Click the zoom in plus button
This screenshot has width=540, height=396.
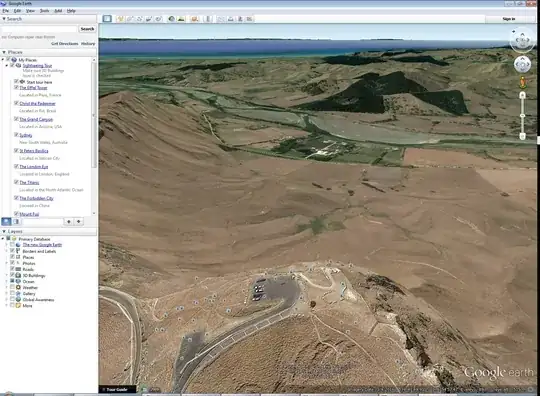(522, 95)
